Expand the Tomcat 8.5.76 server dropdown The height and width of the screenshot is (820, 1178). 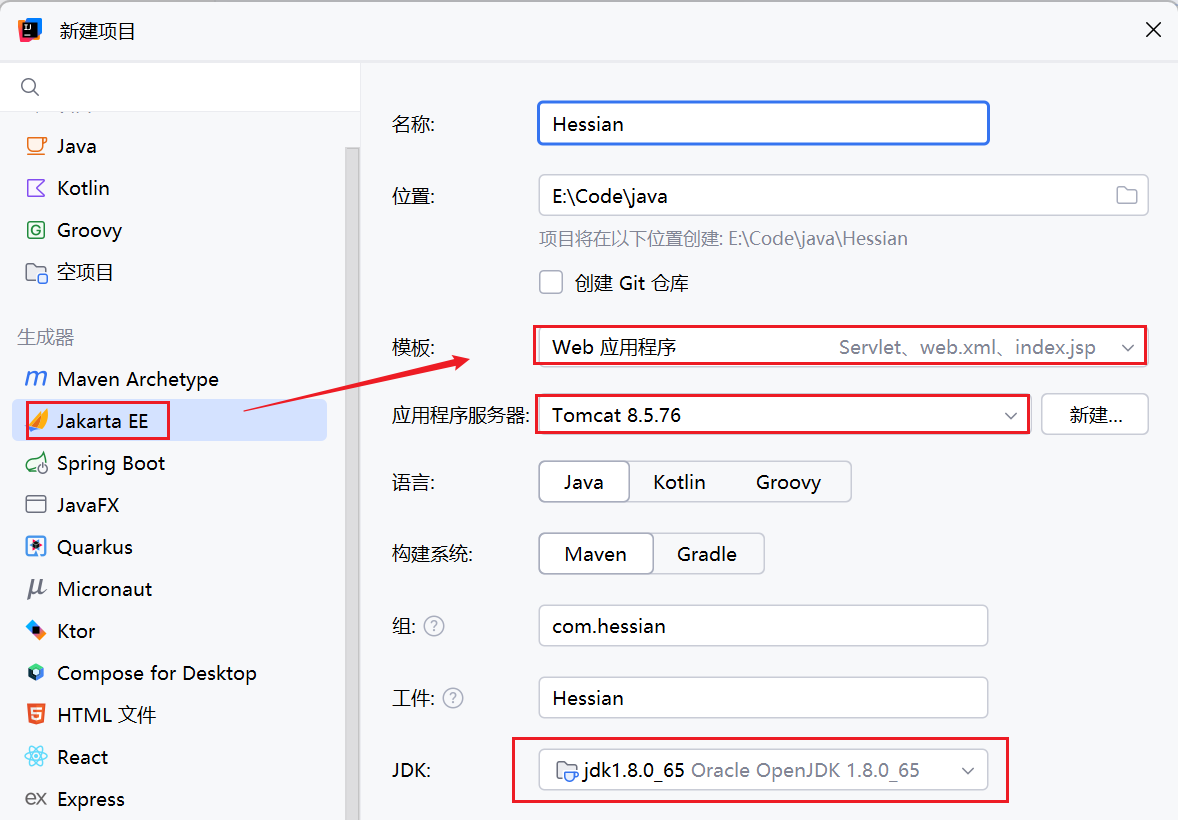pyautogui.click(x=1009, y=415)
